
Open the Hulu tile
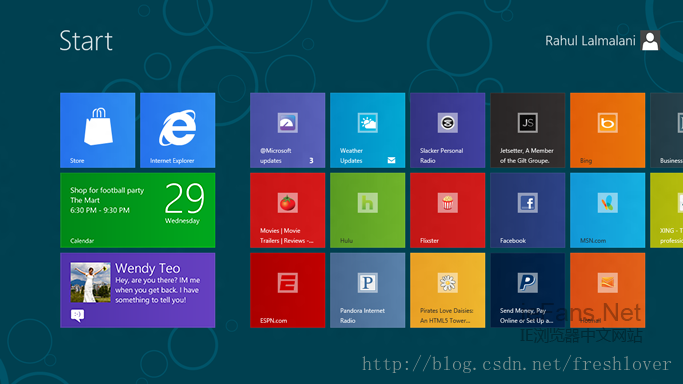[367, 210]
